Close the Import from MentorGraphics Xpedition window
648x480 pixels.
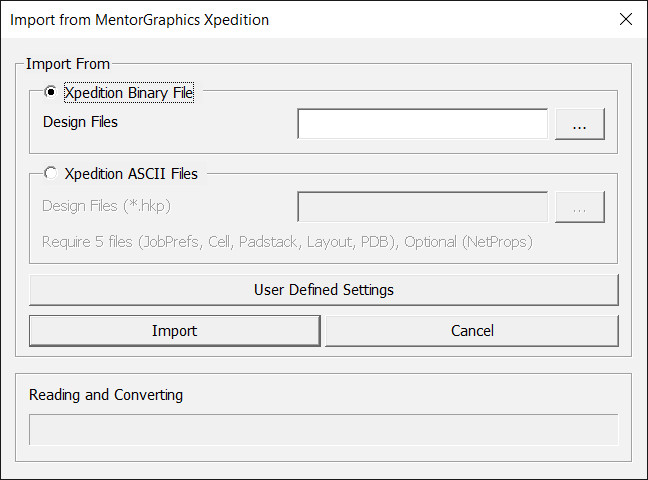coord(625,19)
